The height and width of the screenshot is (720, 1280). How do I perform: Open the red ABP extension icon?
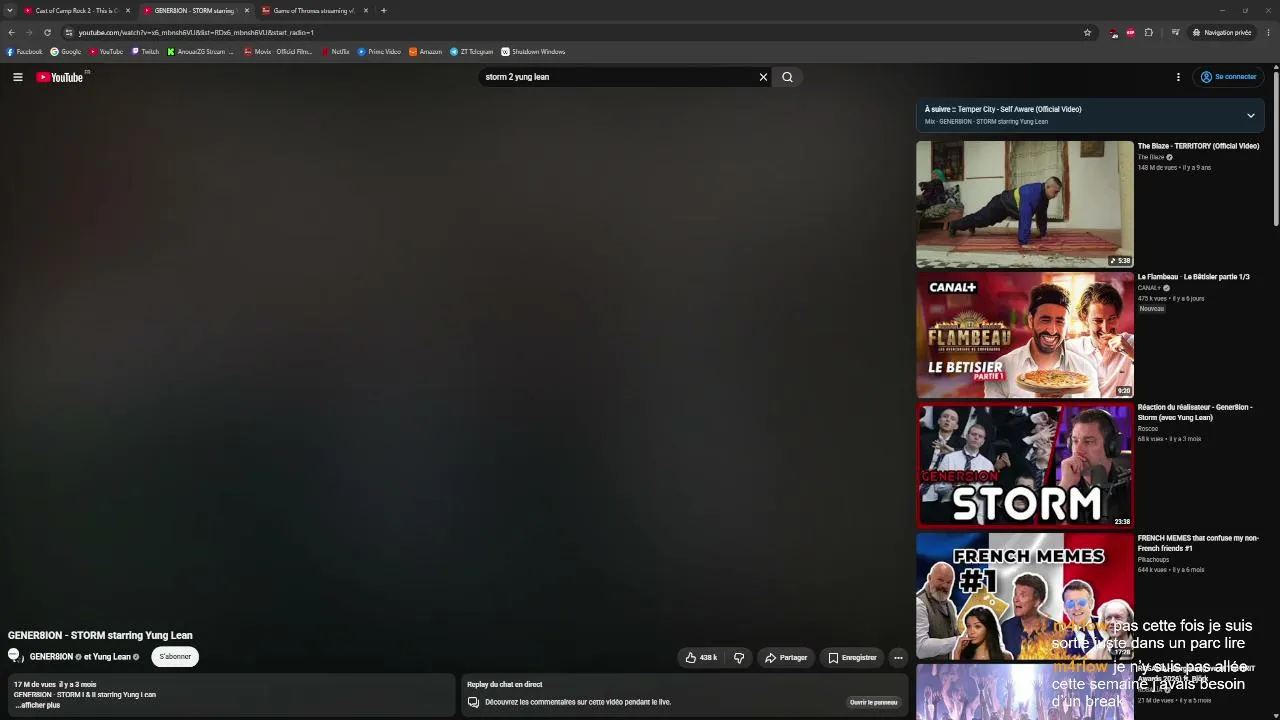click(1131, 32)
